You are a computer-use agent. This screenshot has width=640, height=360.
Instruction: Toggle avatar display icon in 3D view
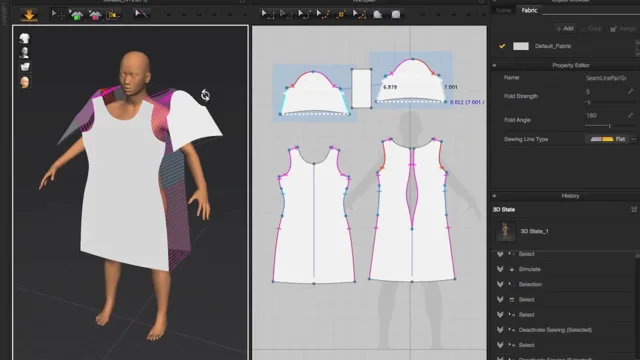[x=24, y=53]
